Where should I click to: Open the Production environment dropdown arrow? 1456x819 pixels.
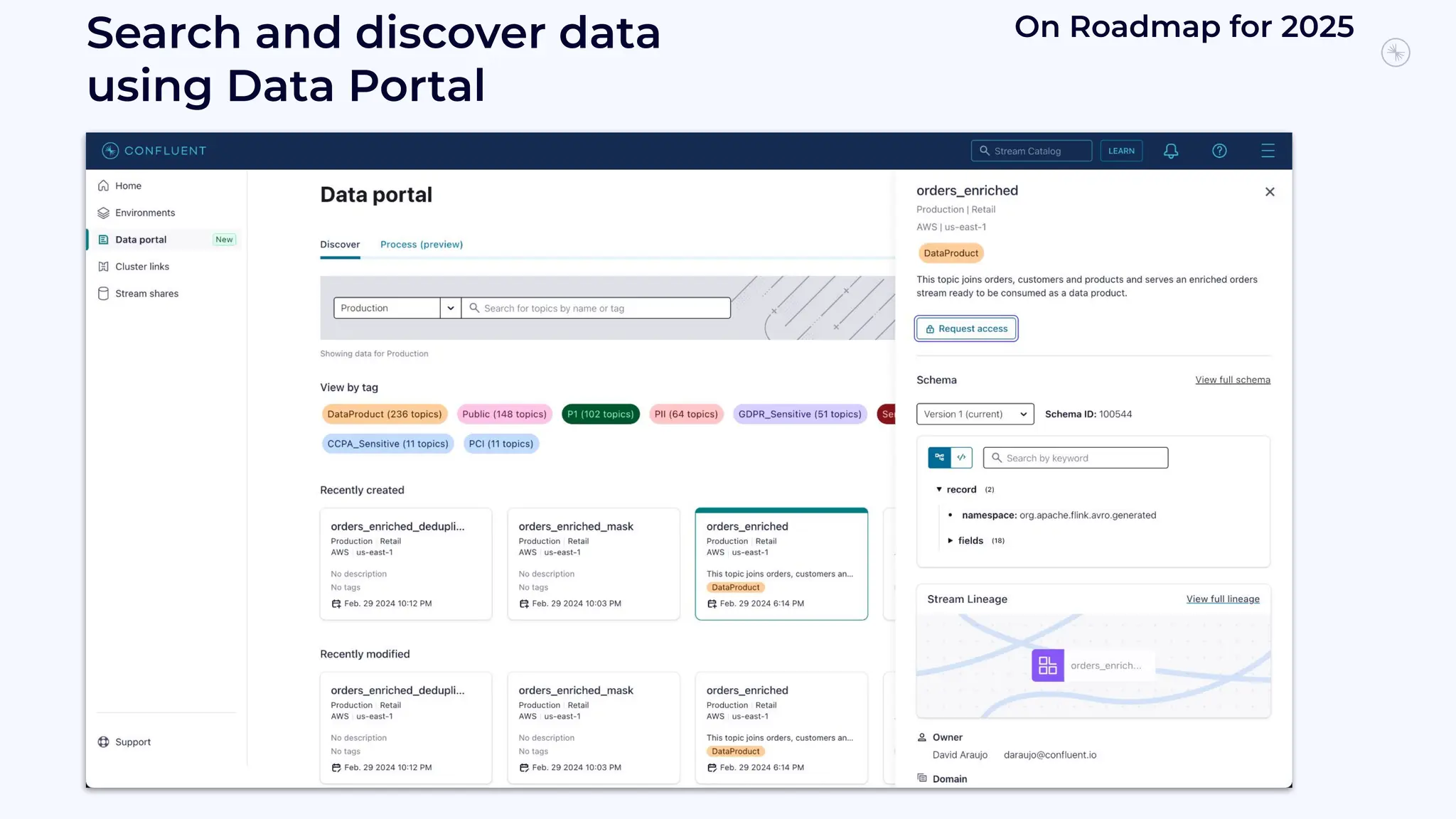[451, 308]
